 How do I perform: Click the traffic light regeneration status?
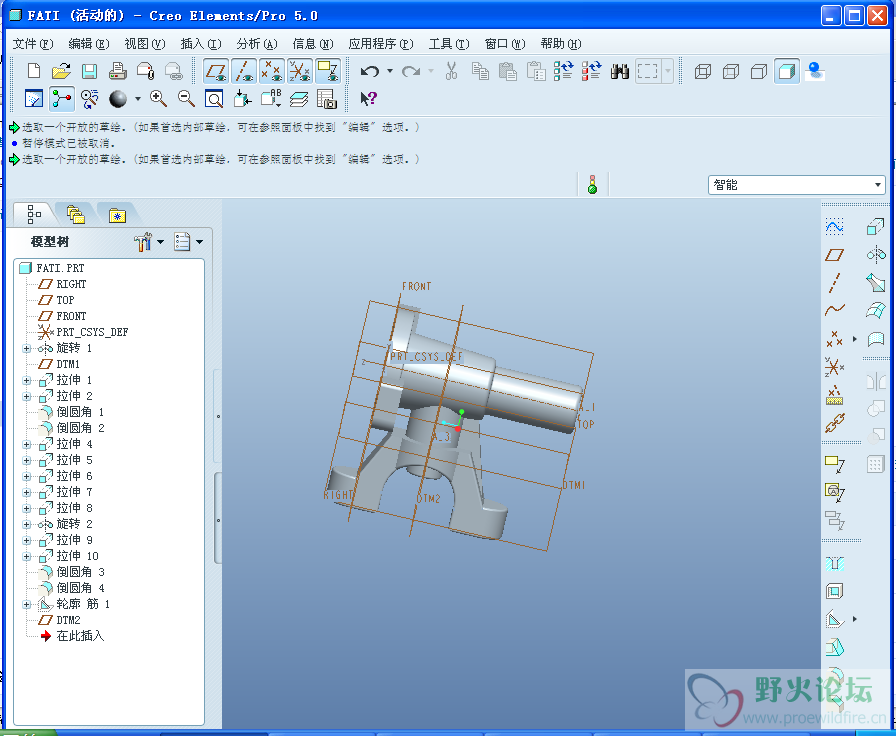pyautogui.click(x=593, y=185)
